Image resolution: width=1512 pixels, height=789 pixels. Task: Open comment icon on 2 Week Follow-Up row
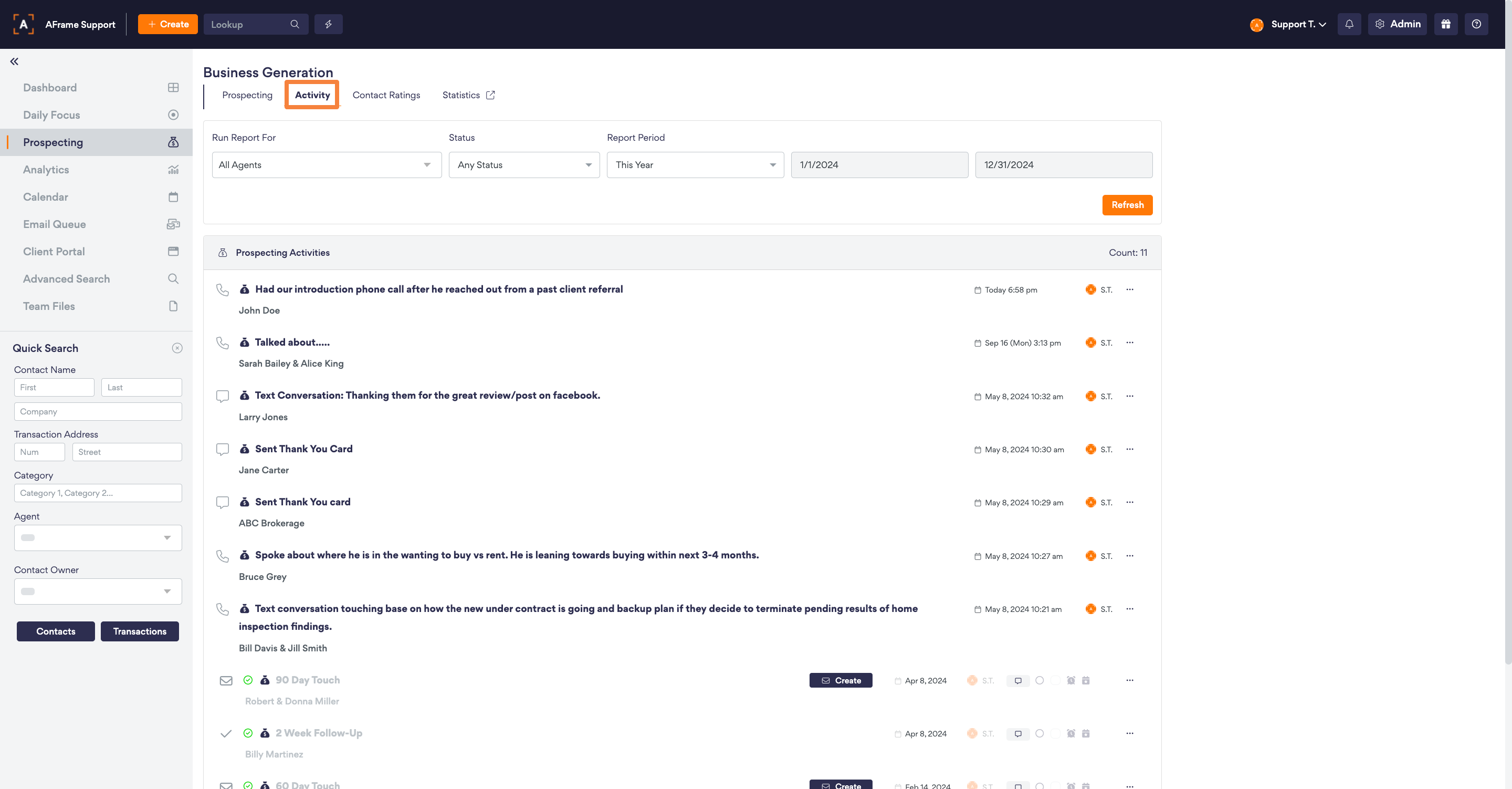tap(1018, 734)
